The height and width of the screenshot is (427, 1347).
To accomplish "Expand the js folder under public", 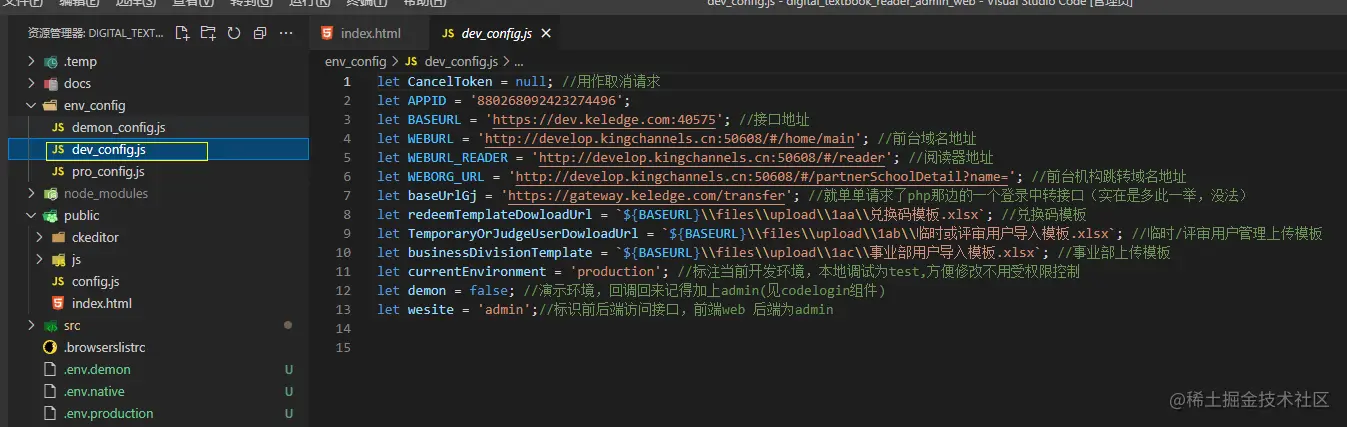I will click(40, 259).
